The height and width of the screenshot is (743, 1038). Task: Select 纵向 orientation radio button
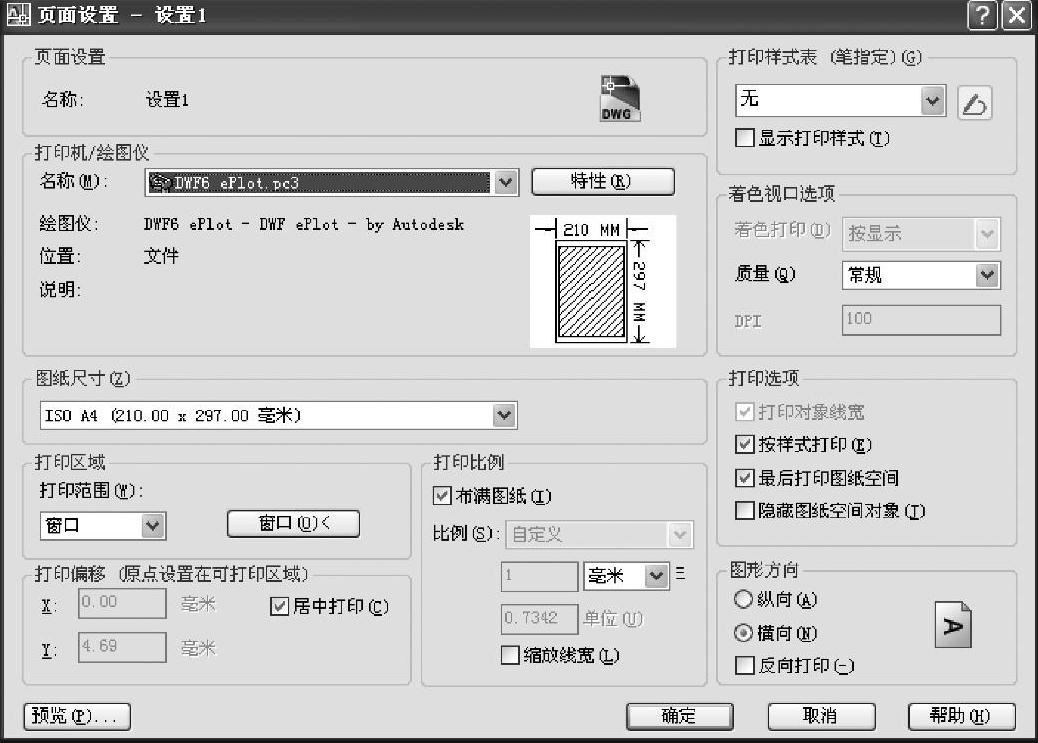743,599
